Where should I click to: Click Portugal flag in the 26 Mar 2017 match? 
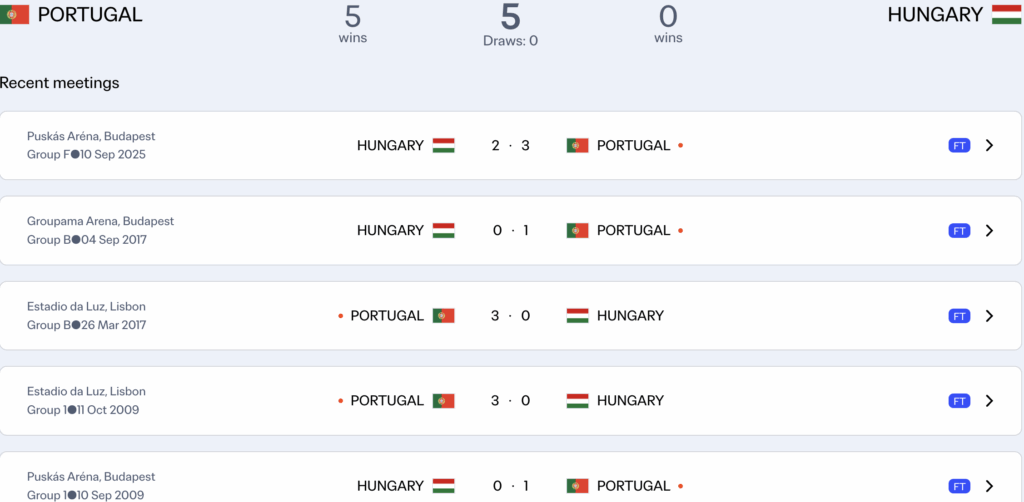(x=443, y=316)
